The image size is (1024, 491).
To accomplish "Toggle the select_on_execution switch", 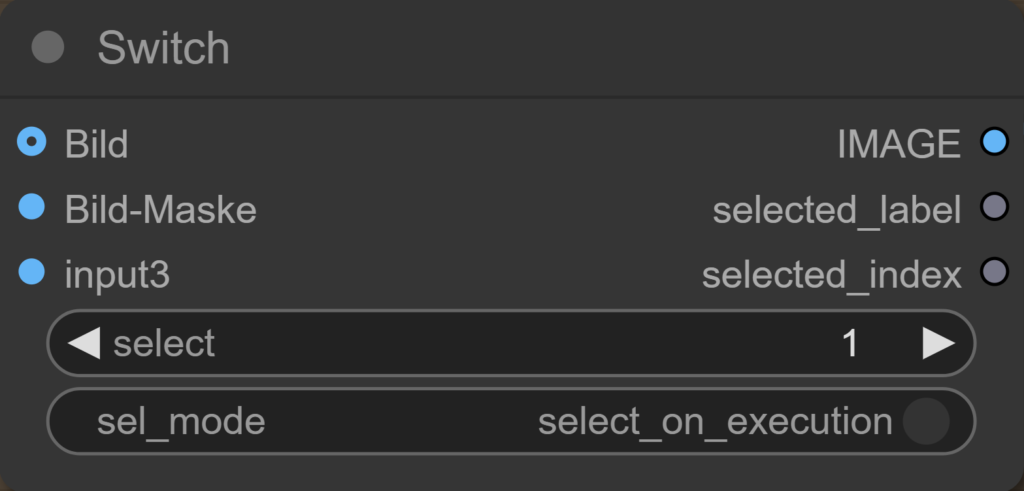I will [x=925, y=421].
